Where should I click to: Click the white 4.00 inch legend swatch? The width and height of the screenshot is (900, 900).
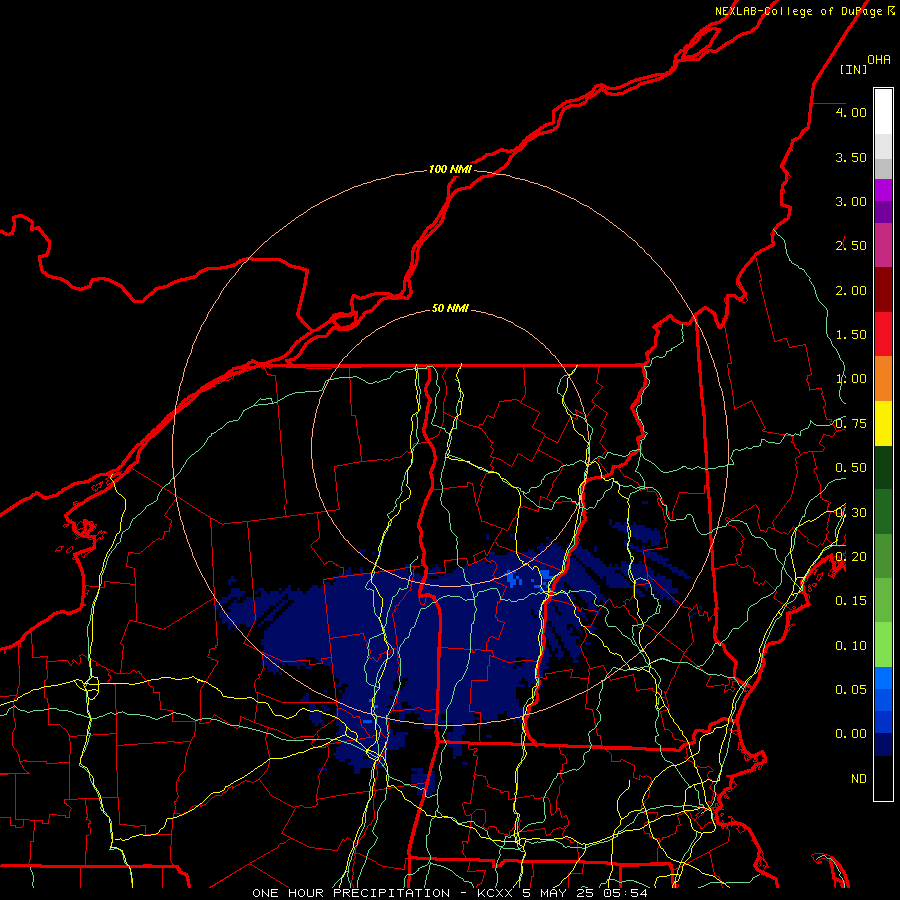pyautogui.click(x=883, y=111)
